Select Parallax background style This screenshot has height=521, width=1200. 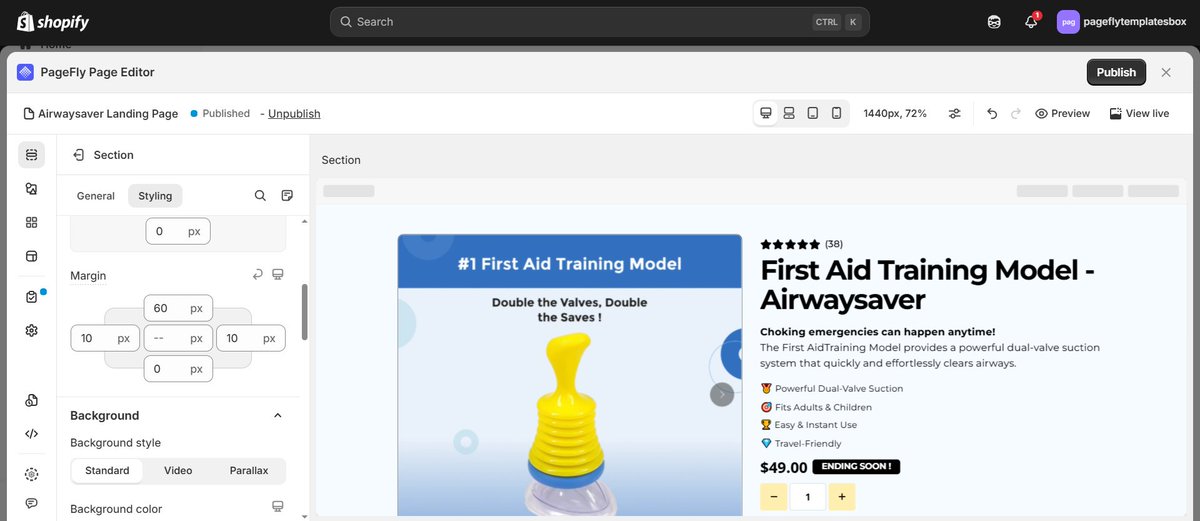(x=249, y=471)
